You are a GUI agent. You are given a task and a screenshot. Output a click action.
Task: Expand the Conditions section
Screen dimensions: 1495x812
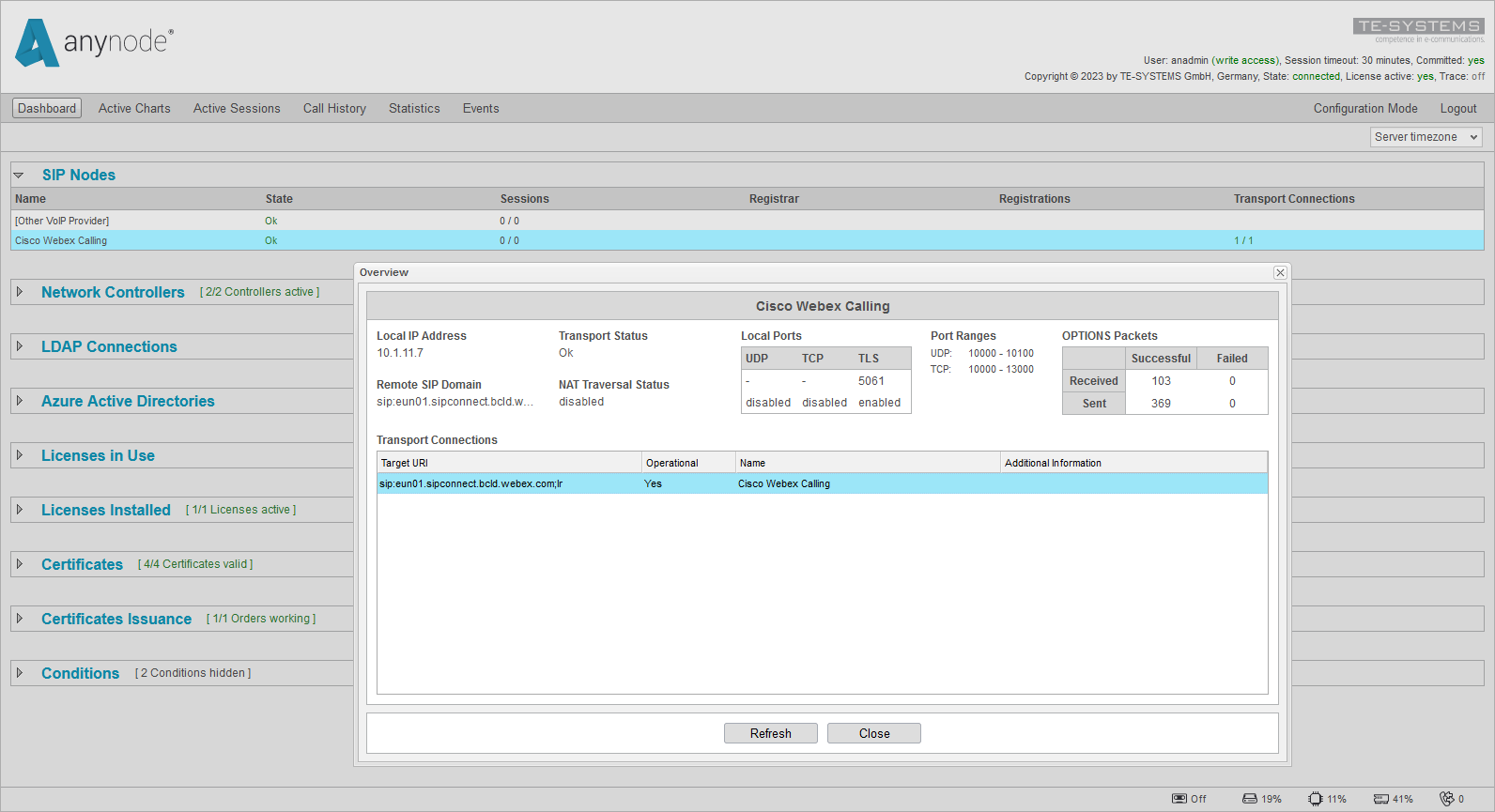click(x=20, y=673)
